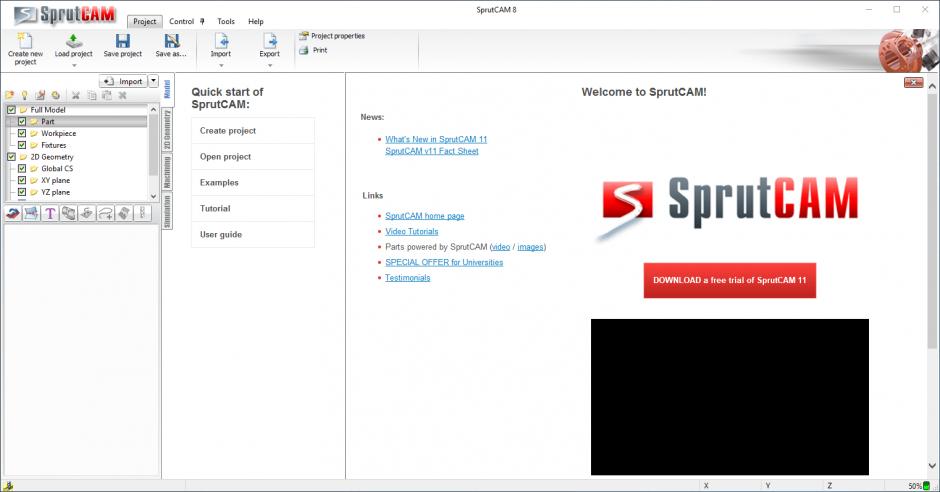This screenshot has width=940, height=492.
Task: Open the Tools menu
Action: coord(226,22)
